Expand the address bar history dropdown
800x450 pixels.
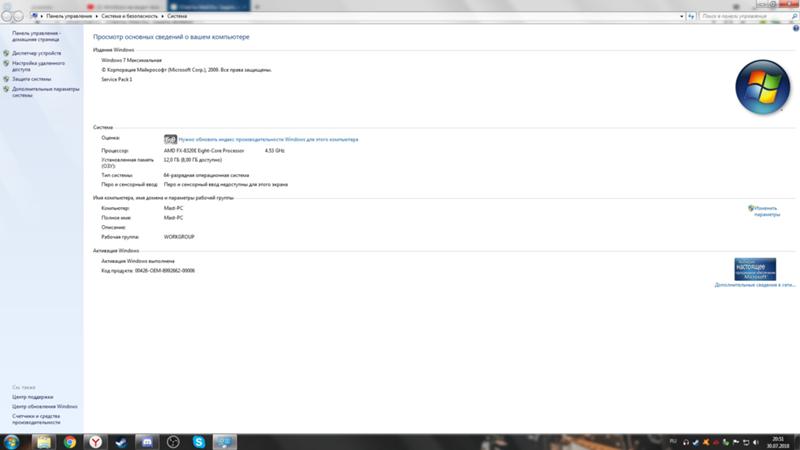point(682,16)
